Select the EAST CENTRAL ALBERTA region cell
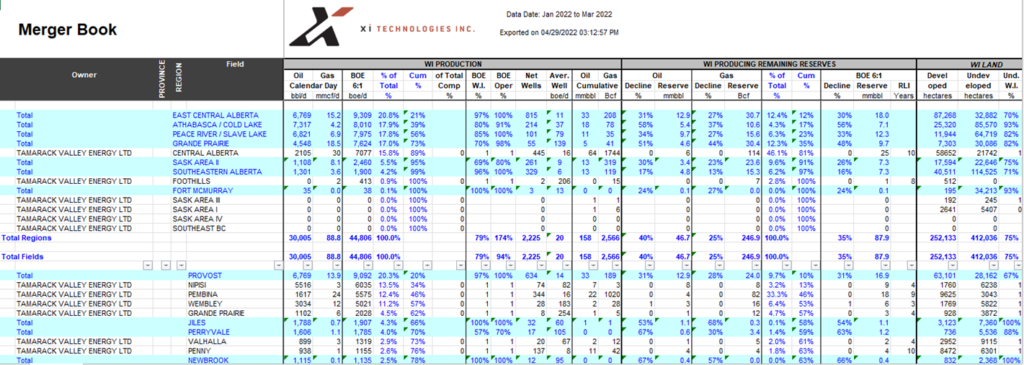The width and height of the screenshot is (1024, 365). [x=216, y=115]
